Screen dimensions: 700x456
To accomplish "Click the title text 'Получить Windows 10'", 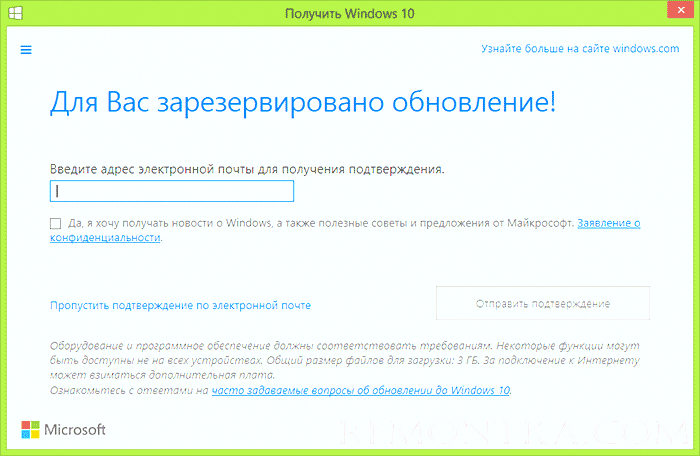I will click(350, 13).
